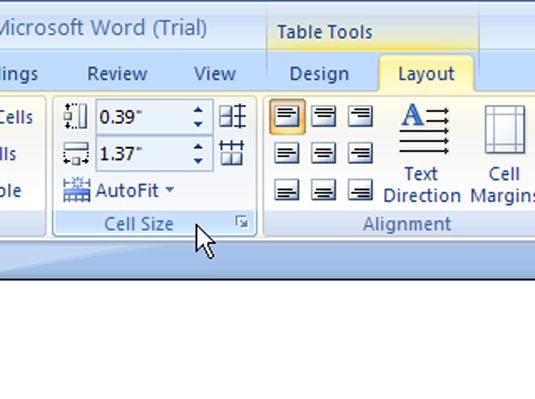
Task: Click the Alignment group label
Action: (x=407, y=224)
